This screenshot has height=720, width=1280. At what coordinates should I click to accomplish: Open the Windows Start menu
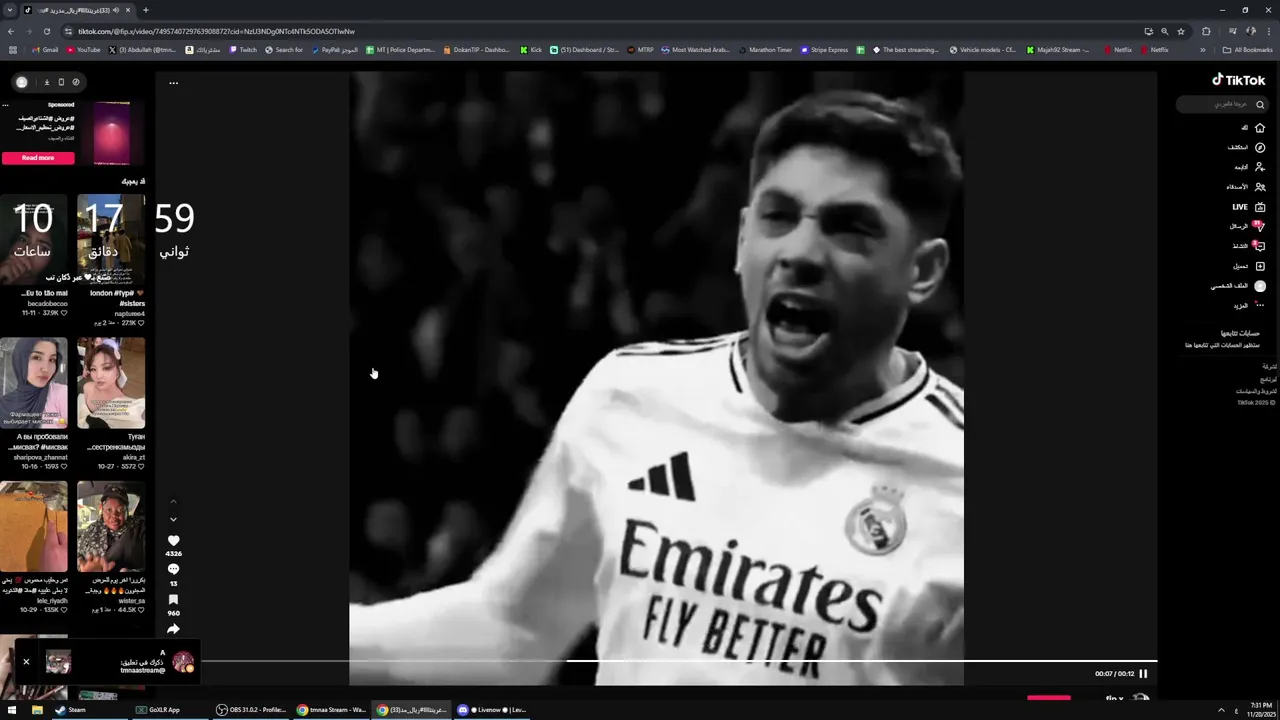[13, 710]
